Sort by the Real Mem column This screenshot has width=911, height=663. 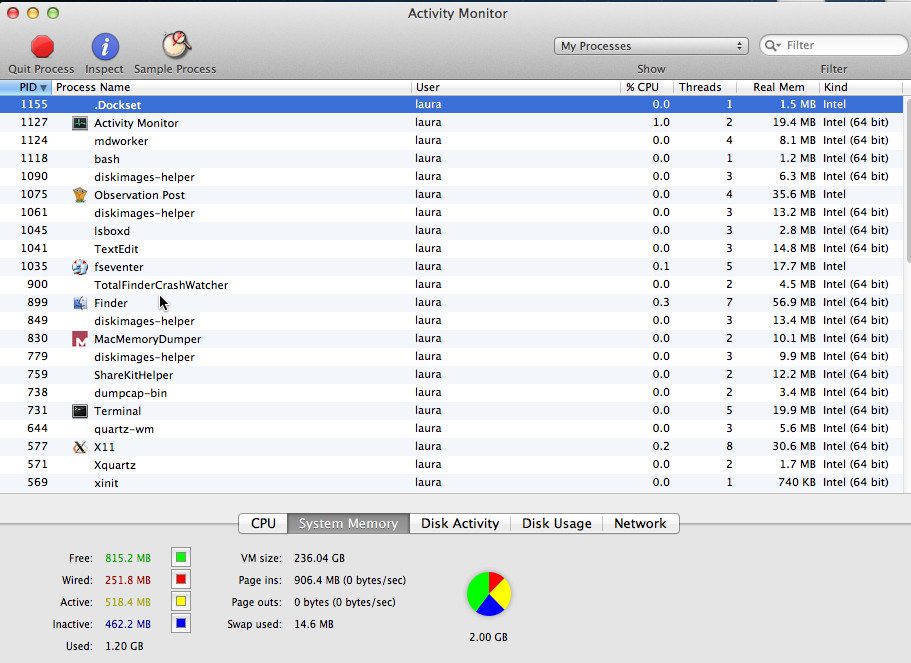tap(778, 87)
